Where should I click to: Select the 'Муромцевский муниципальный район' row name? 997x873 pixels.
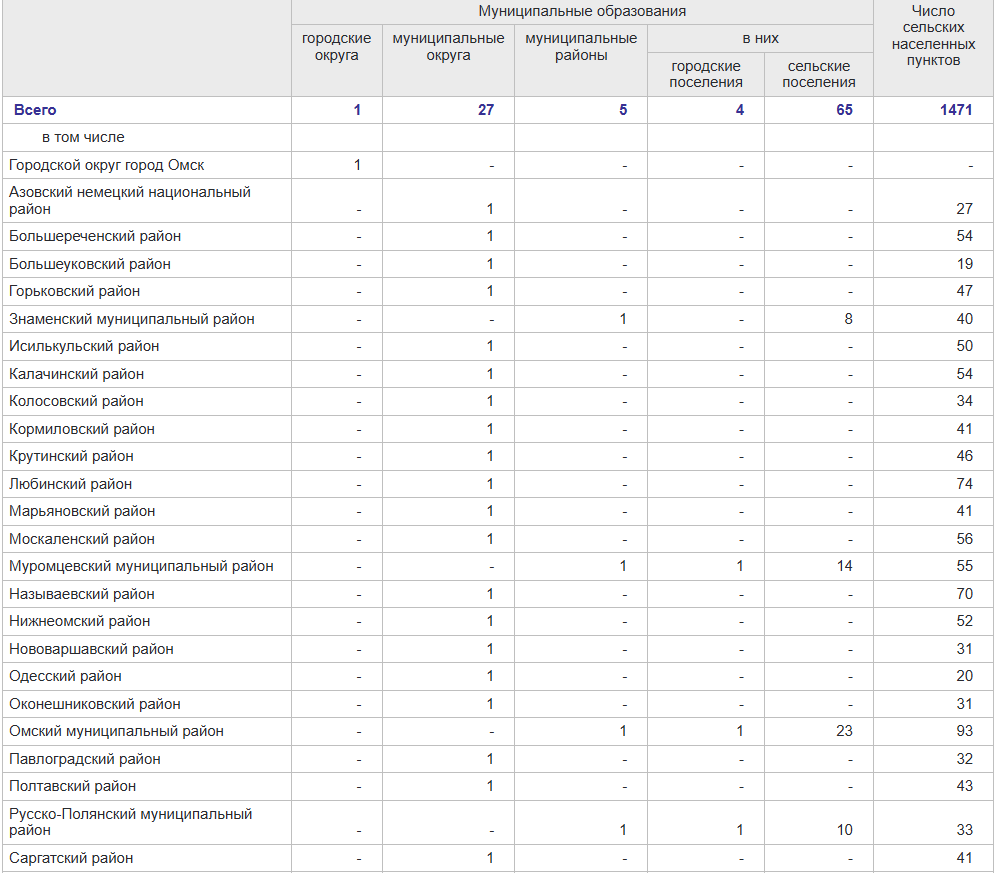[x=141, y=566]
